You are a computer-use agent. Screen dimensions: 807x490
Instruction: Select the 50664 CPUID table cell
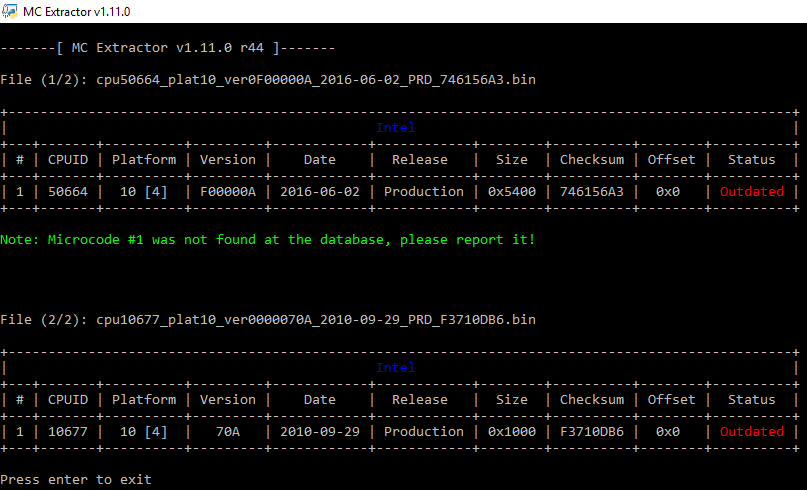tap(68, 192)
